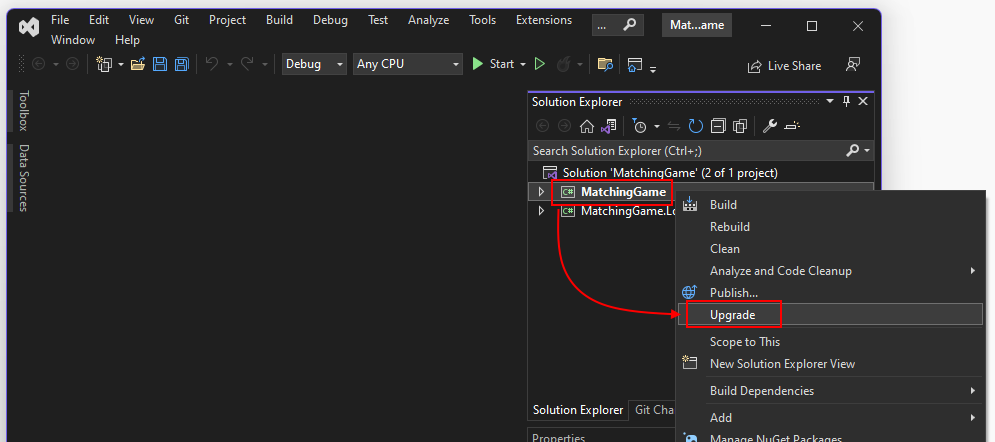Toggle Preview Selected Items icon
This screenshot has width=995, height=442.
pyautogui.click(x=792, y=126)
